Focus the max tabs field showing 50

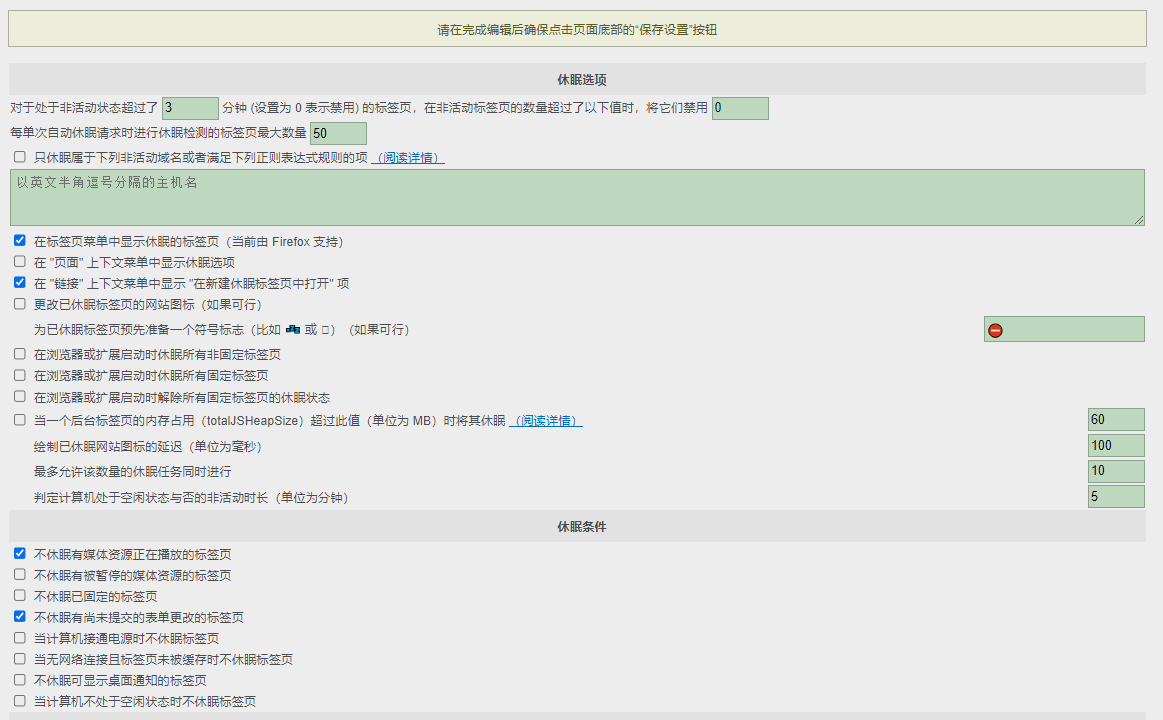coord(338,133)
